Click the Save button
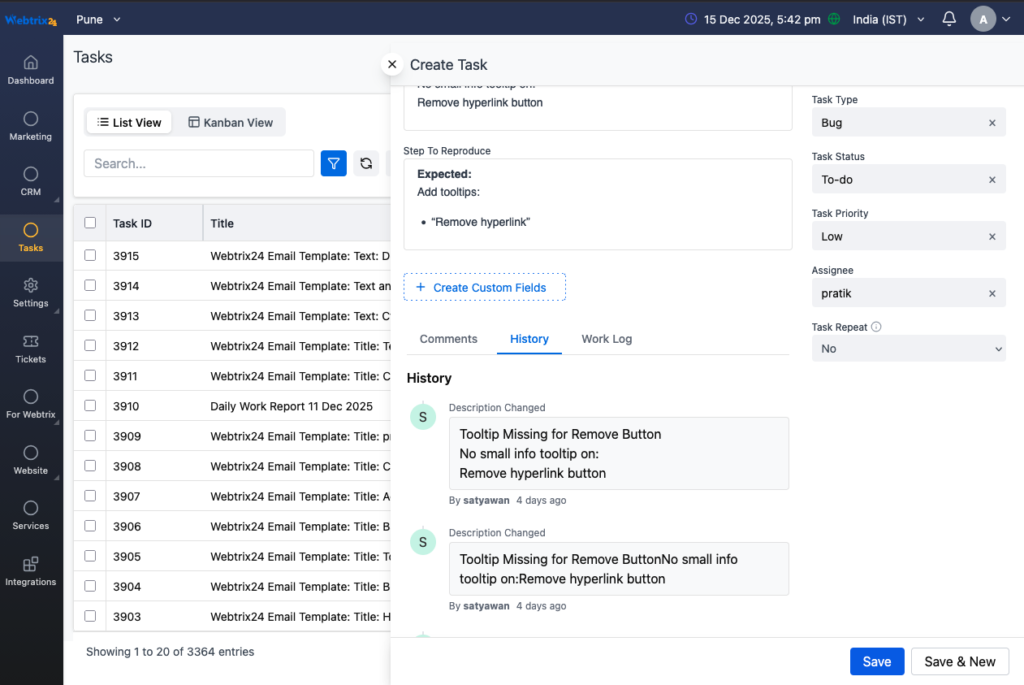 (x=876, y=661)
